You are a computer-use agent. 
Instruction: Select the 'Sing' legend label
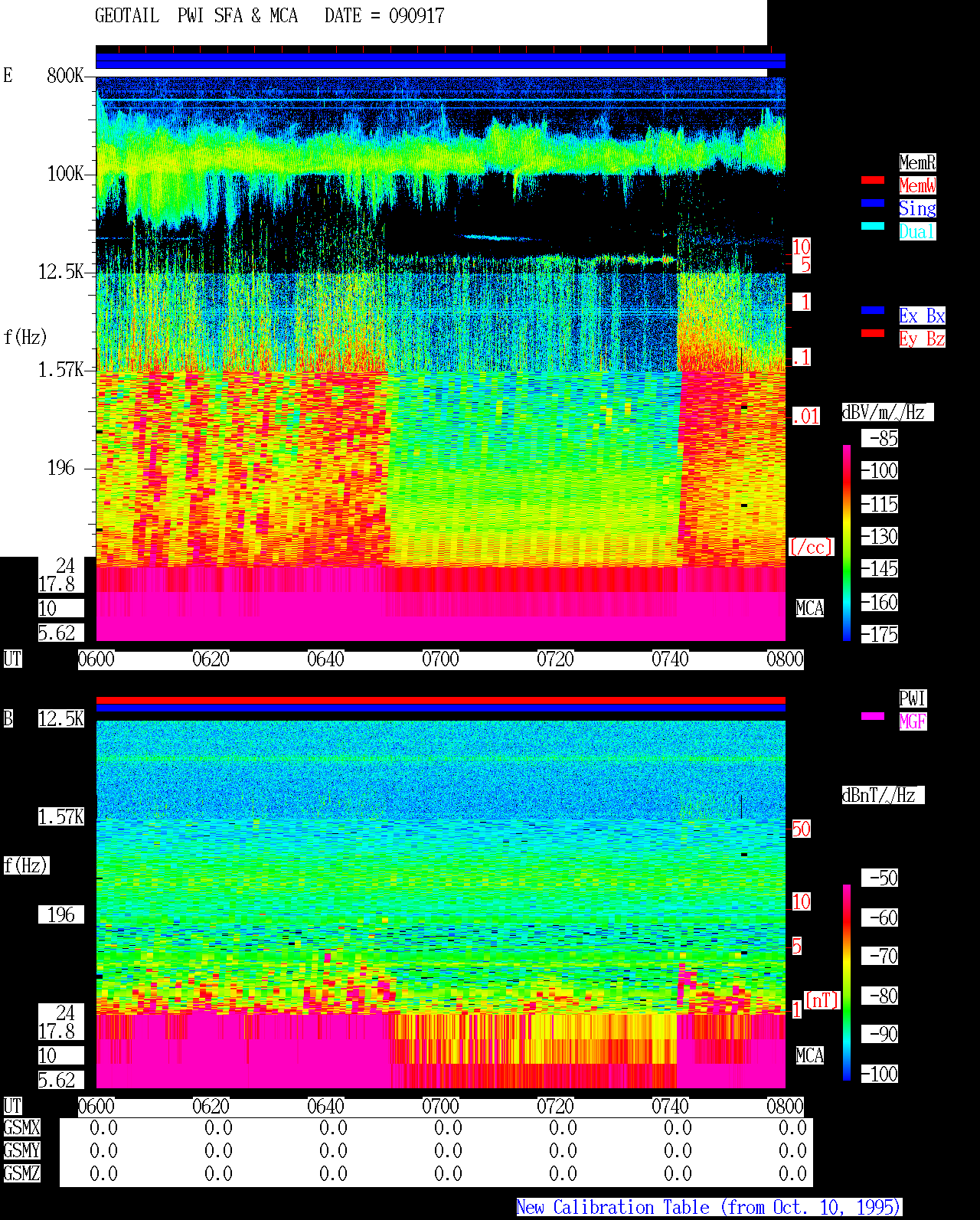917,208
